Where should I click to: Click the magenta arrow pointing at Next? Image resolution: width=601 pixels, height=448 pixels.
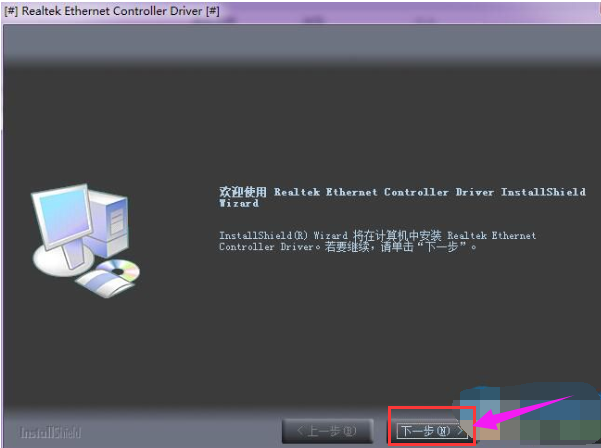point(530,418)
